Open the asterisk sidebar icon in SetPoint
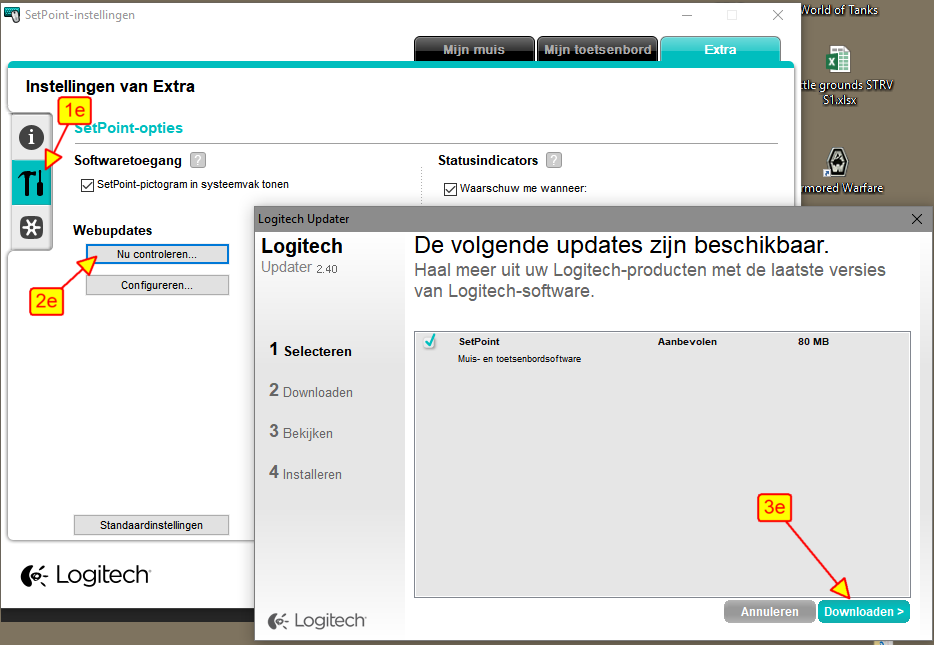The width and height of the screenshot is (934, 645). point(31,227)
